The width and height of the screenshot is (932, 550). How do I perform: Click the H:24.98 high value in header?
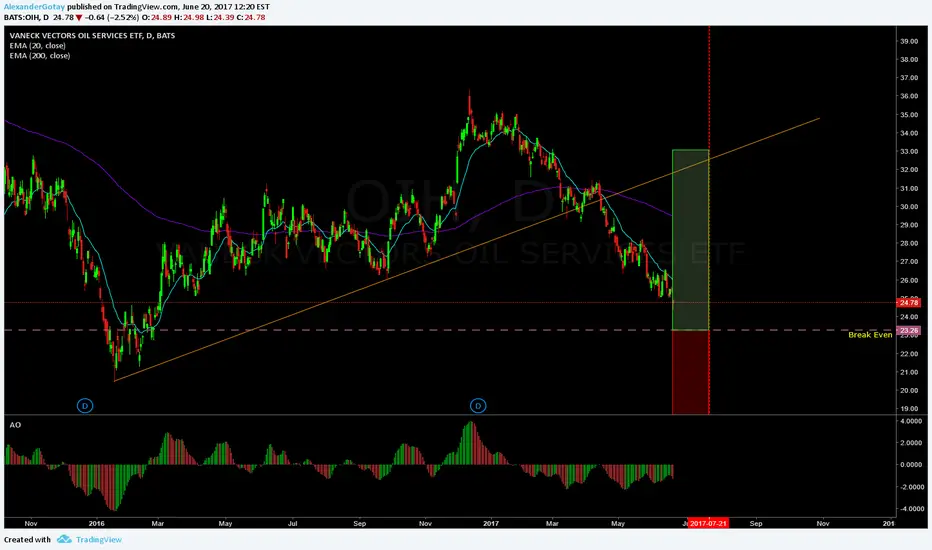(x=189, y=17)
